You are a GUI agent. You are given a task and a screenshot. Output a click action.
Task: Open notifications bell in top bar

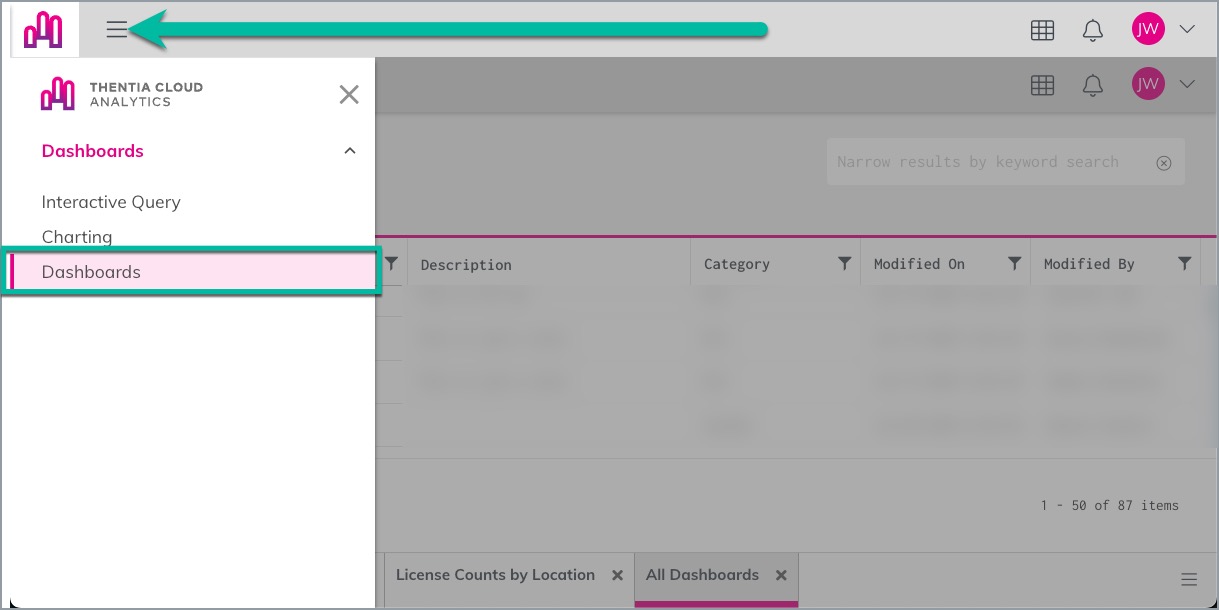coord(1093,30)
